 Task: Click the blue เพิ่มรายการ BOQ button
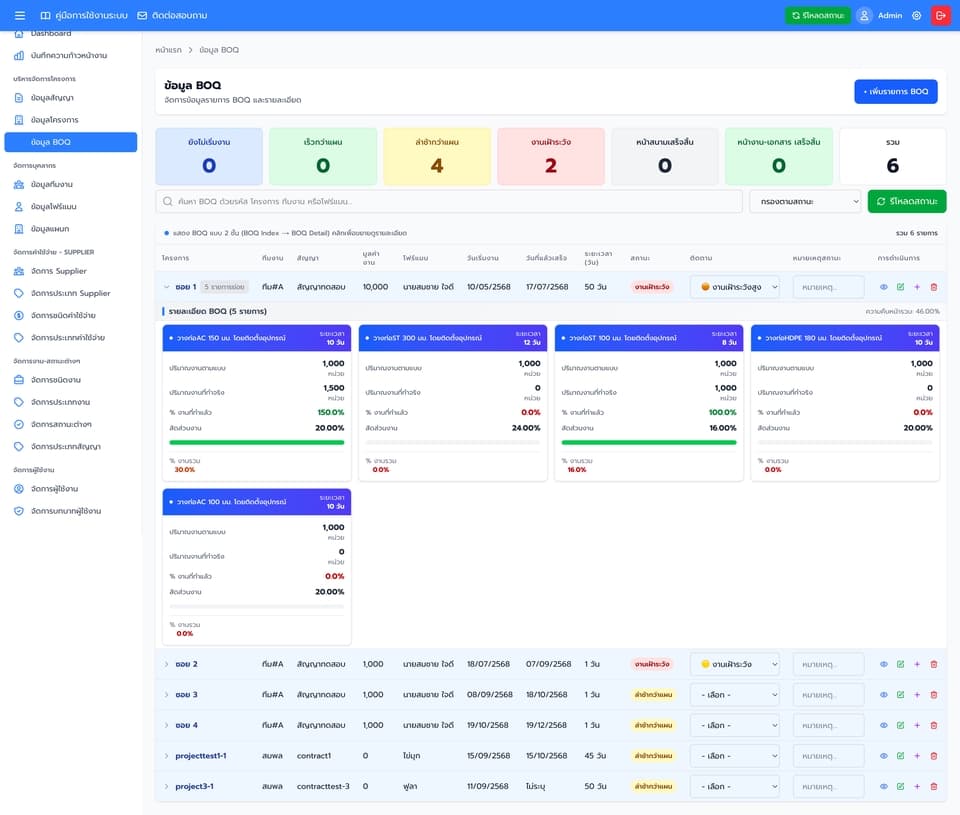coord(896,91)
